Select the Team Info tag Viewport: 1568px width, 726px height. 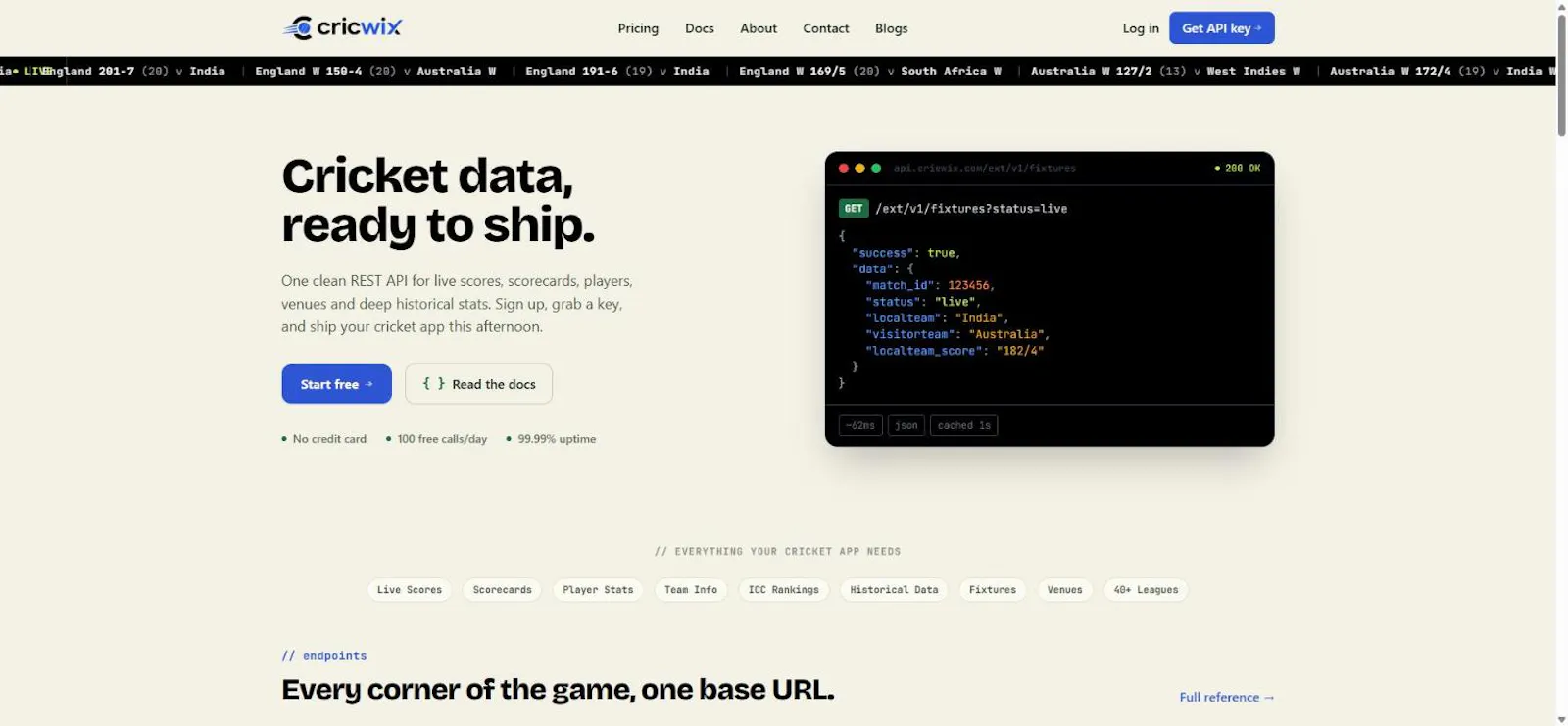691,590
